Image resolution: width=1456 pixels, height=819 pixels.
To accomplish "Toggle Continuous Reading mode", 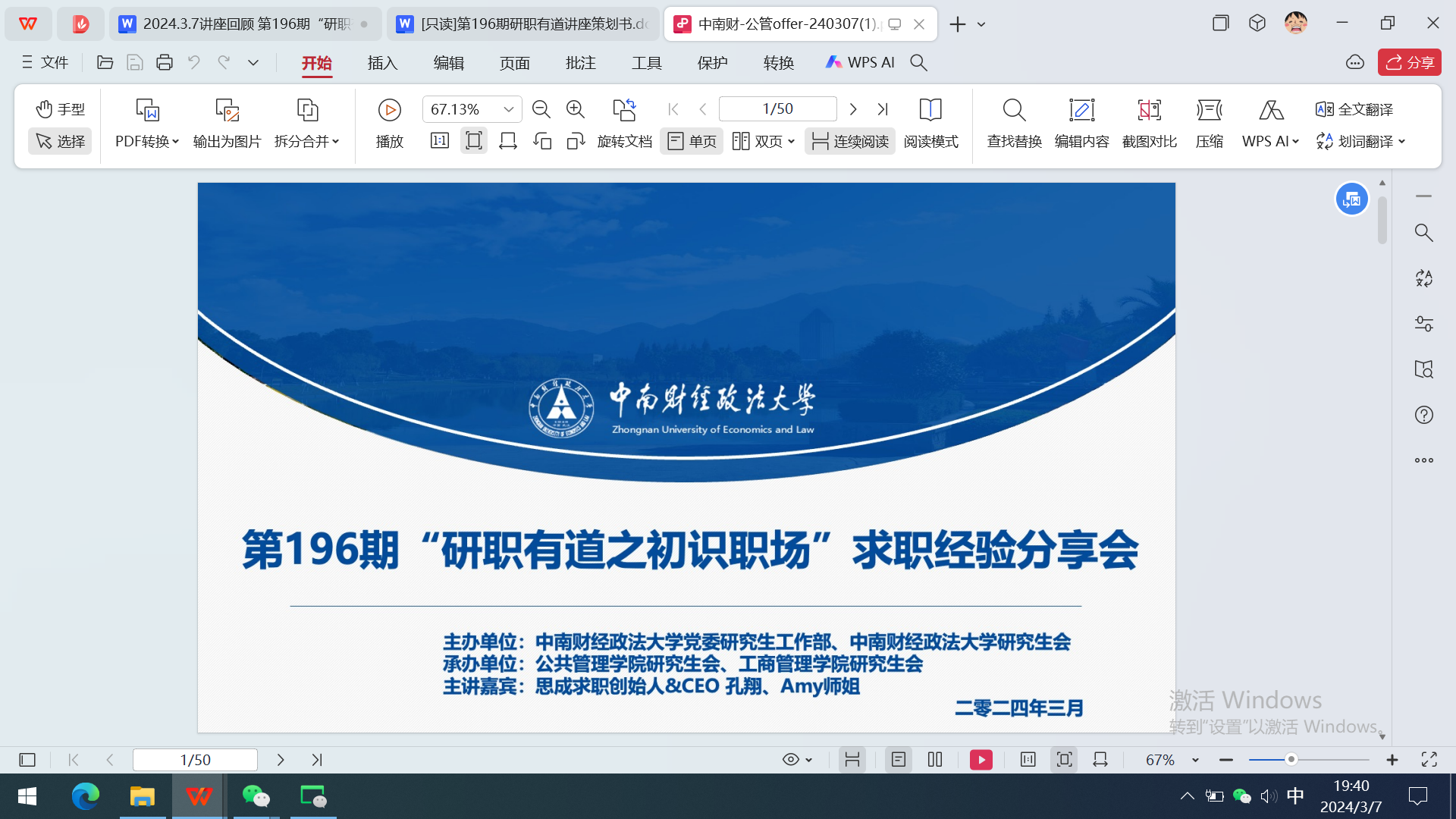I will point(850,141).
